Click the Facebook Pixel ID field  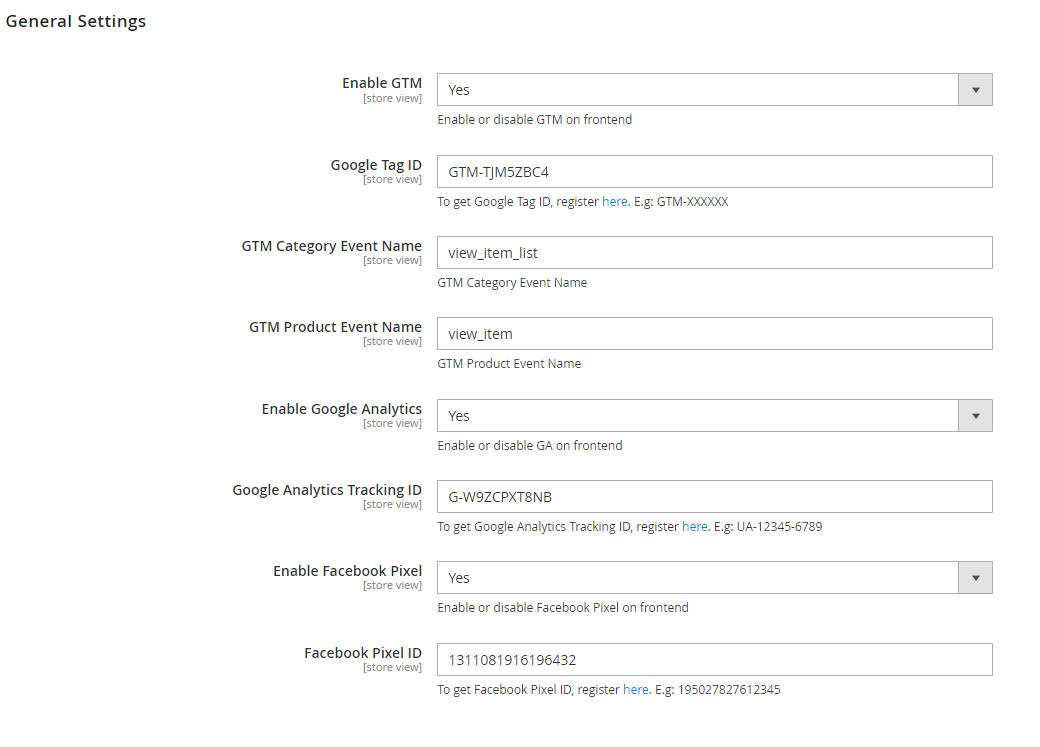[x=714, y=660]
